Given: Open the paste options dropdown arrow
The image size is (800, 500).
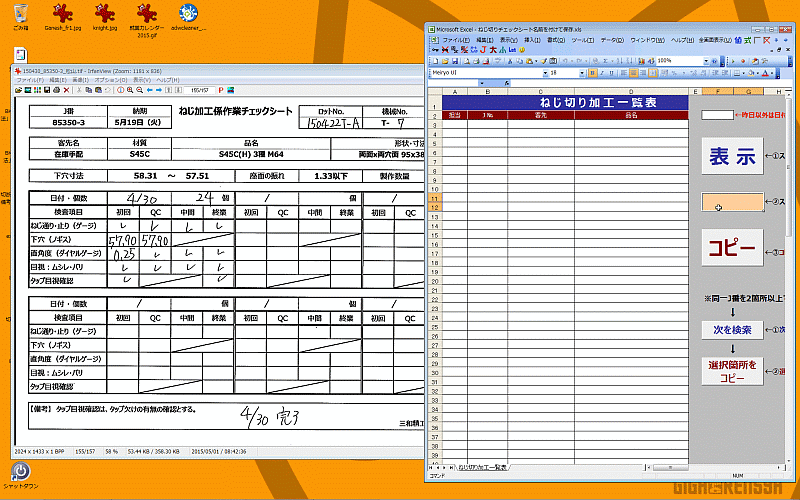Looking at the screenshot, I should 536,61.
